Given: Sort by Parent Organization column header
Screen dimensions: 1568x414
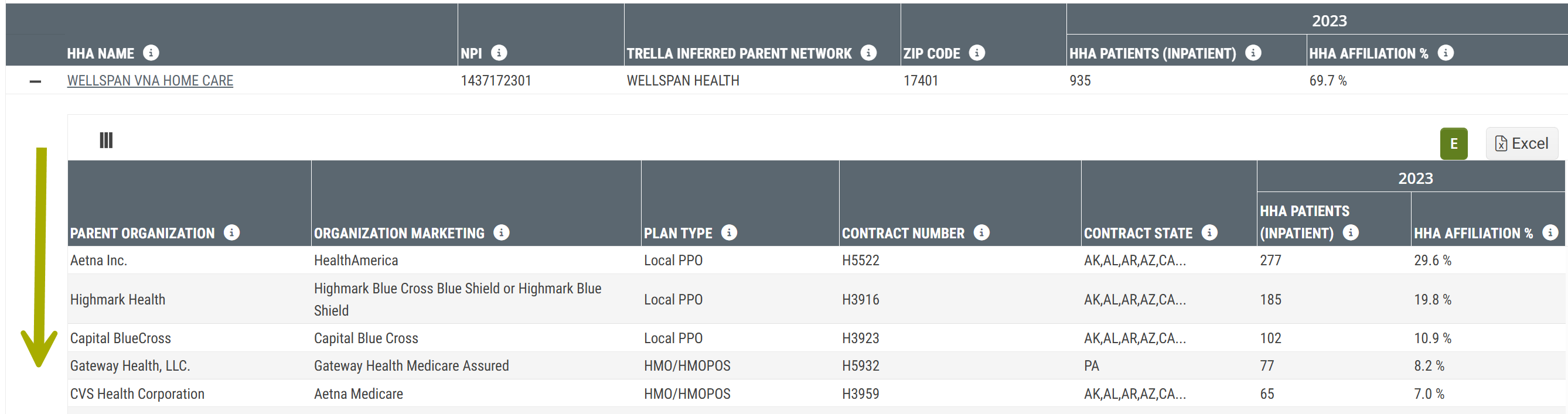Looking at the screenshot, I should (142, 234).
